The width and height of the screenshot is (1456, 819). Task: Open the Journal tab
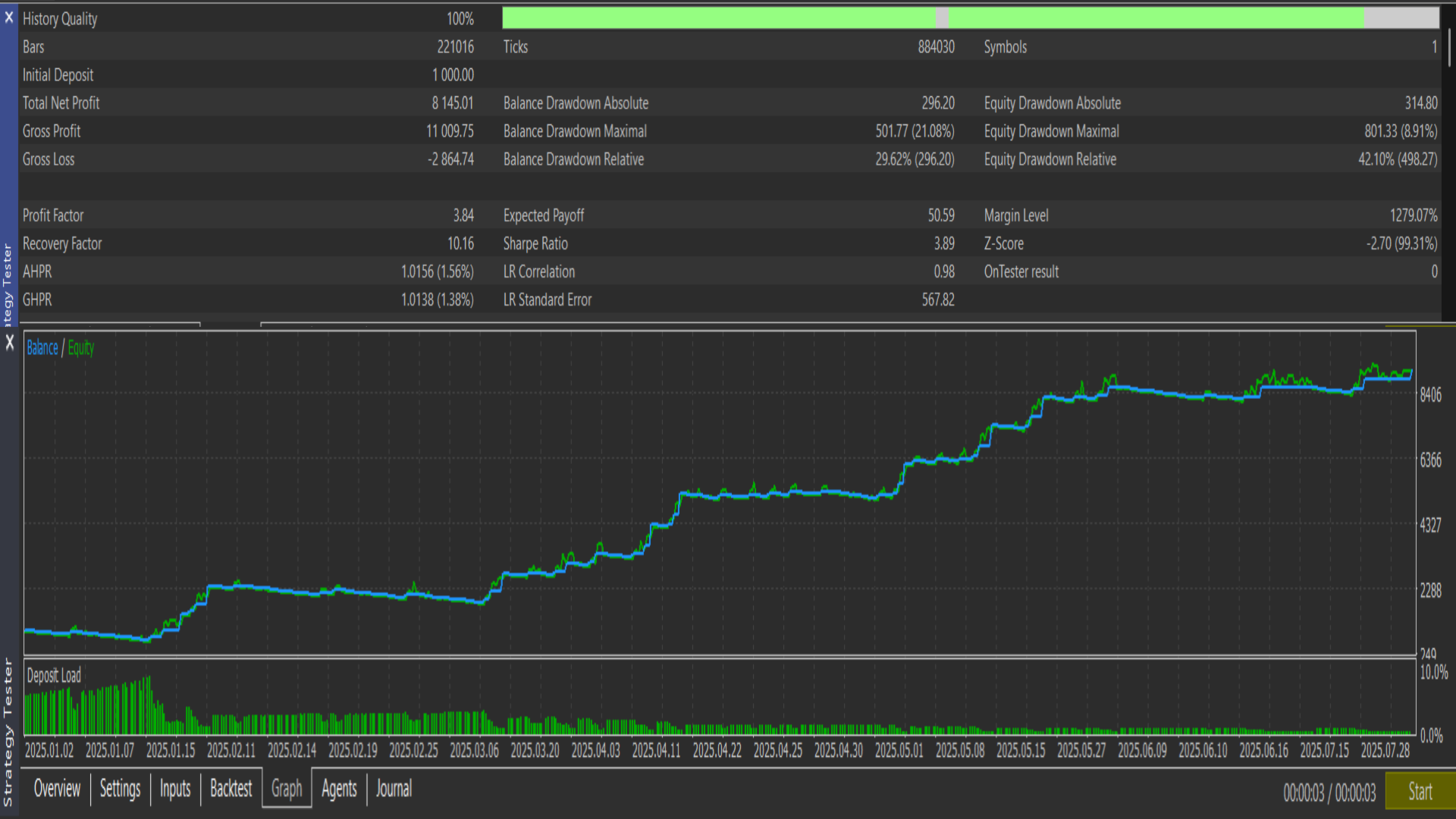point(394,789)
